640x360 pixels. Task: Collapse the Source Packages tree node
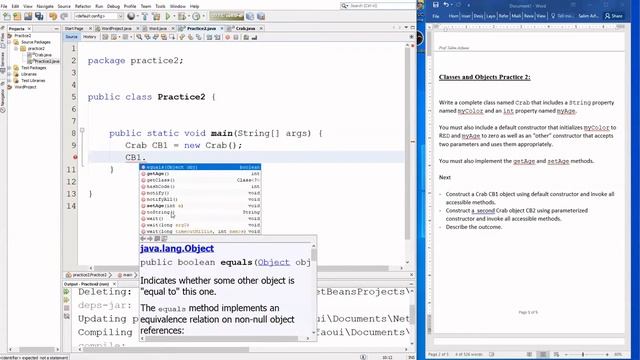10,42
